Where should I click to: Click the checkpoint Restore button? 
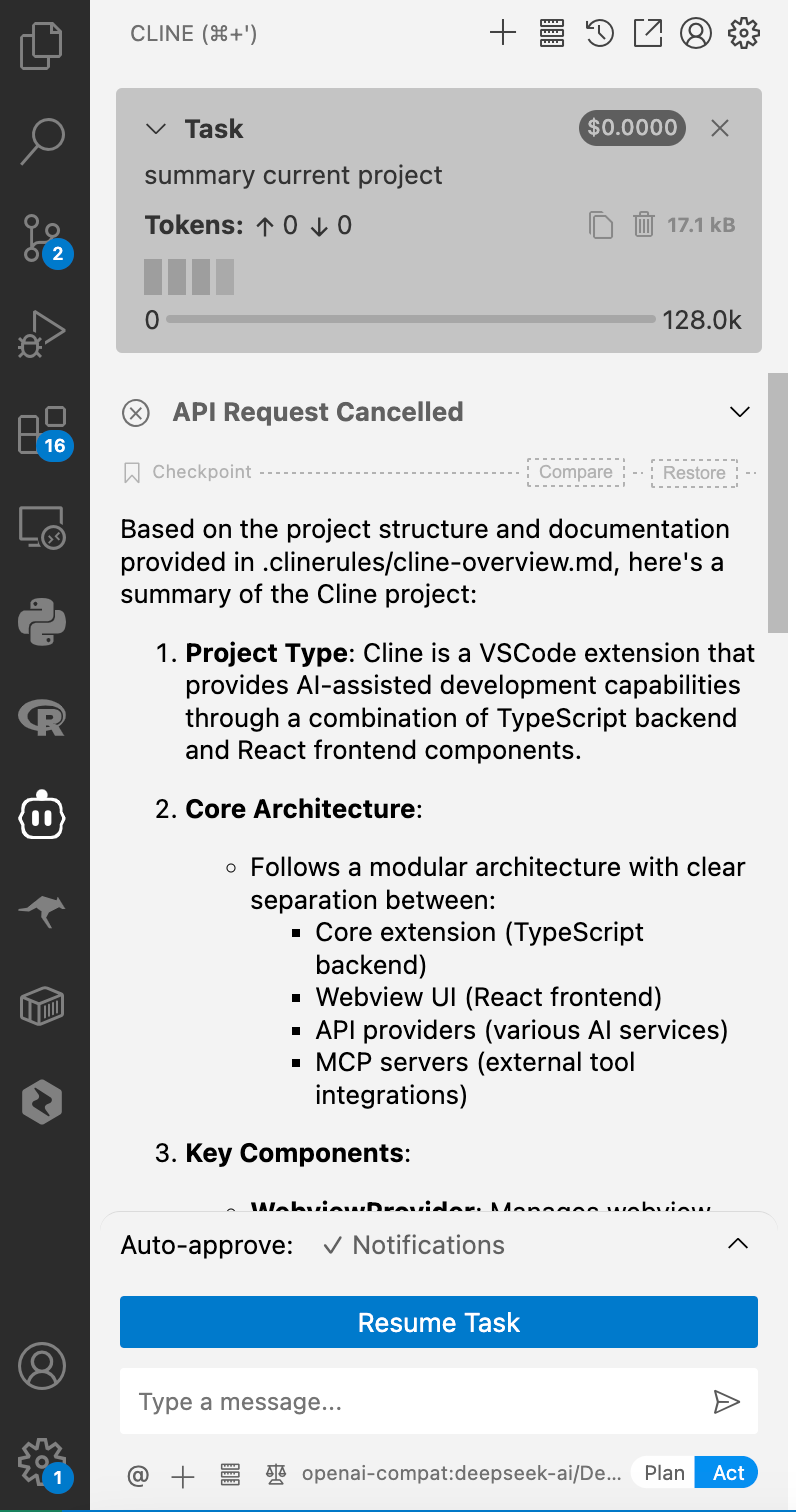(x=694, y=473)
